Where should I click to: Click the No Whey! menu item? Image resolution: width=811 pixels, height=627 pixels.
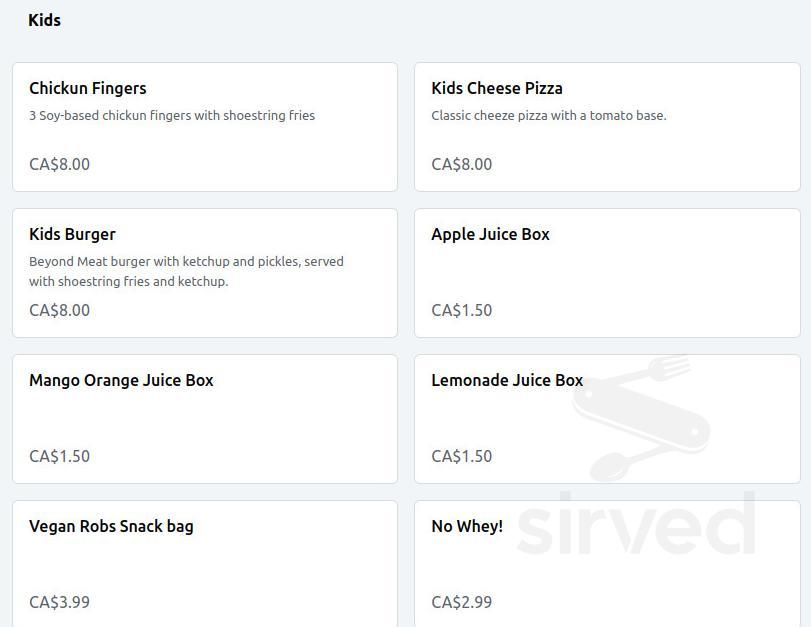[x=467, y=526]
